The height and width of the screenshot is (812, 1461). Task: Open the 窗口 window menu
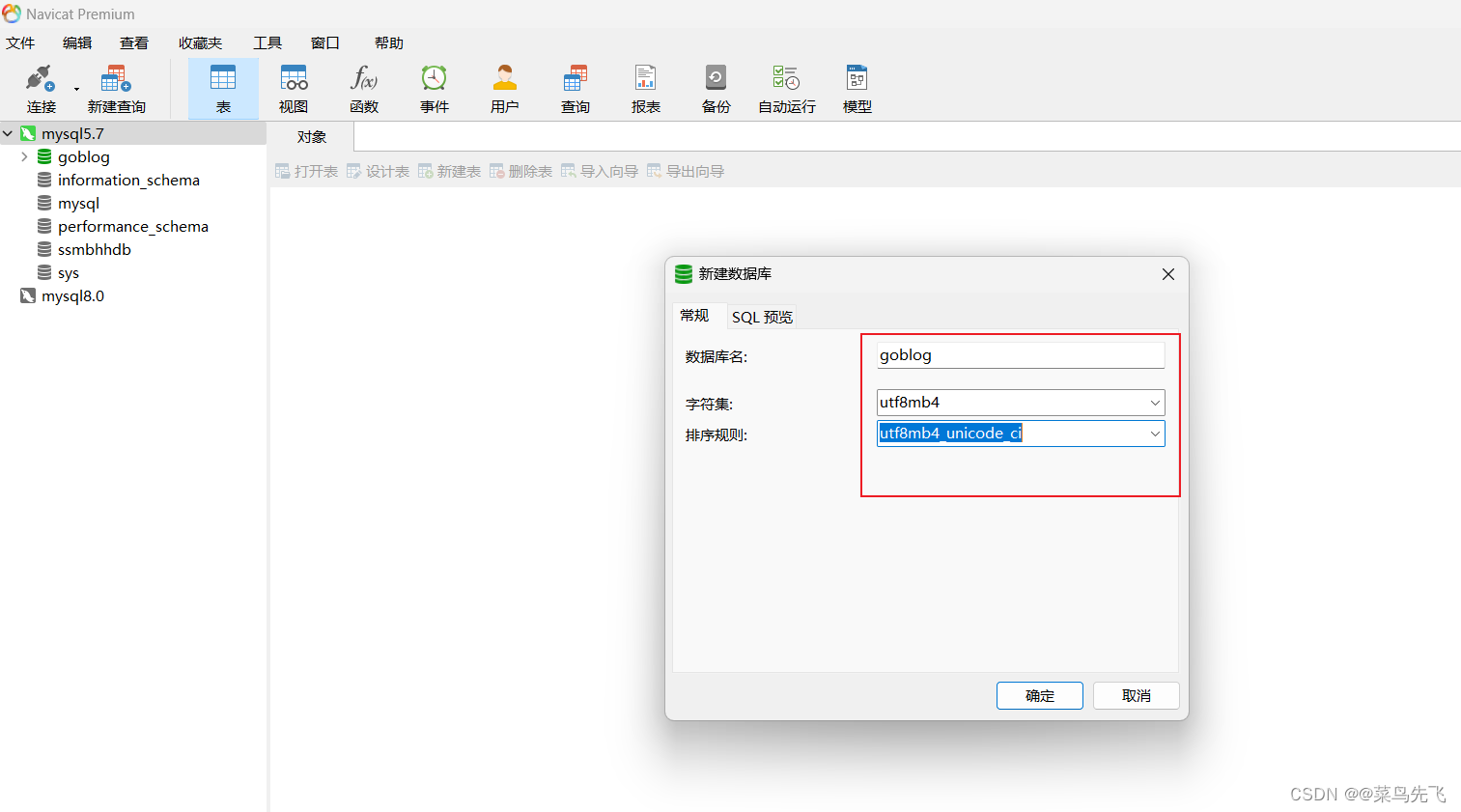(x=325, y=42)
